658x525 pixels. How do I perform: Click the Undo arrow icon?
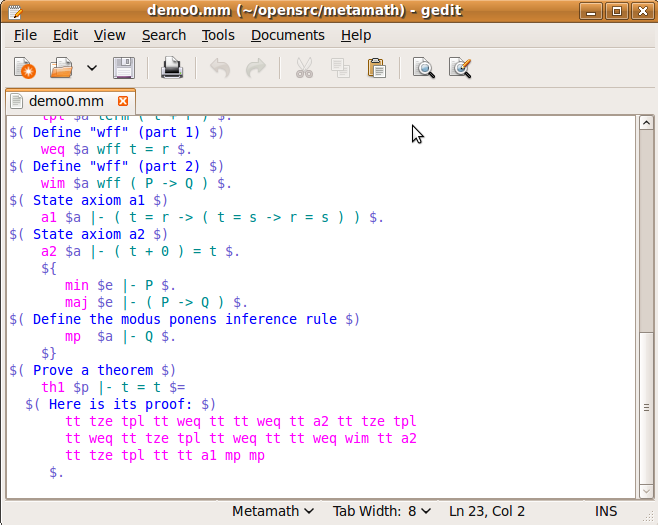tap(220, 68)
